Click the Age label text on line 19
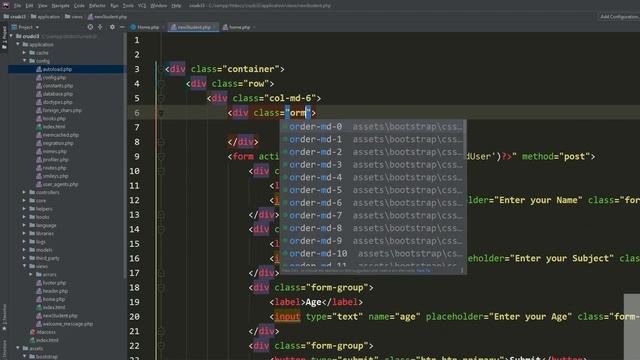This screenshot has width=640, height=360. coord(313,302)
